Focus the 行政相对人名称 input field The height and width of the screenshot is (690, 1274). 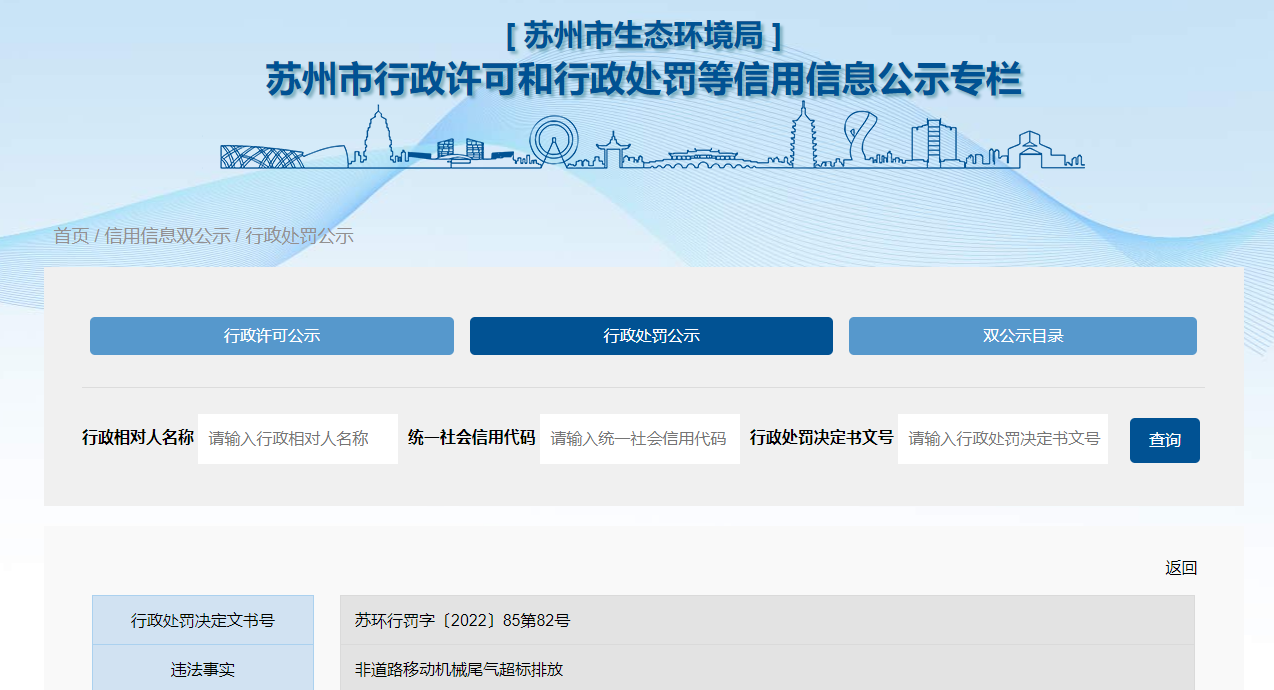[x=298, y=439]
